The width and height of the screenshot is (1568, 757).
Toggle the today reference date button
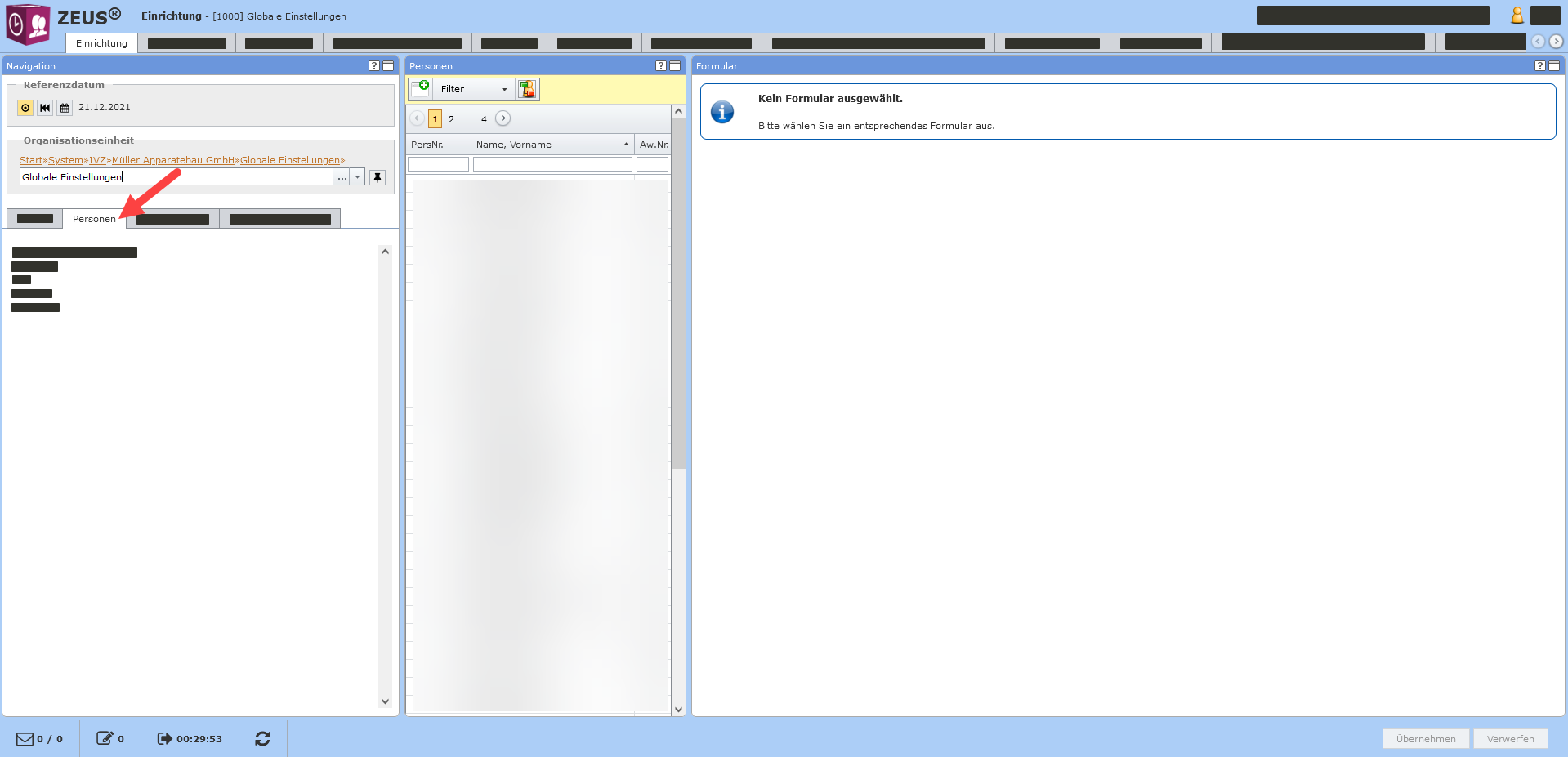[x=25, y=108]
